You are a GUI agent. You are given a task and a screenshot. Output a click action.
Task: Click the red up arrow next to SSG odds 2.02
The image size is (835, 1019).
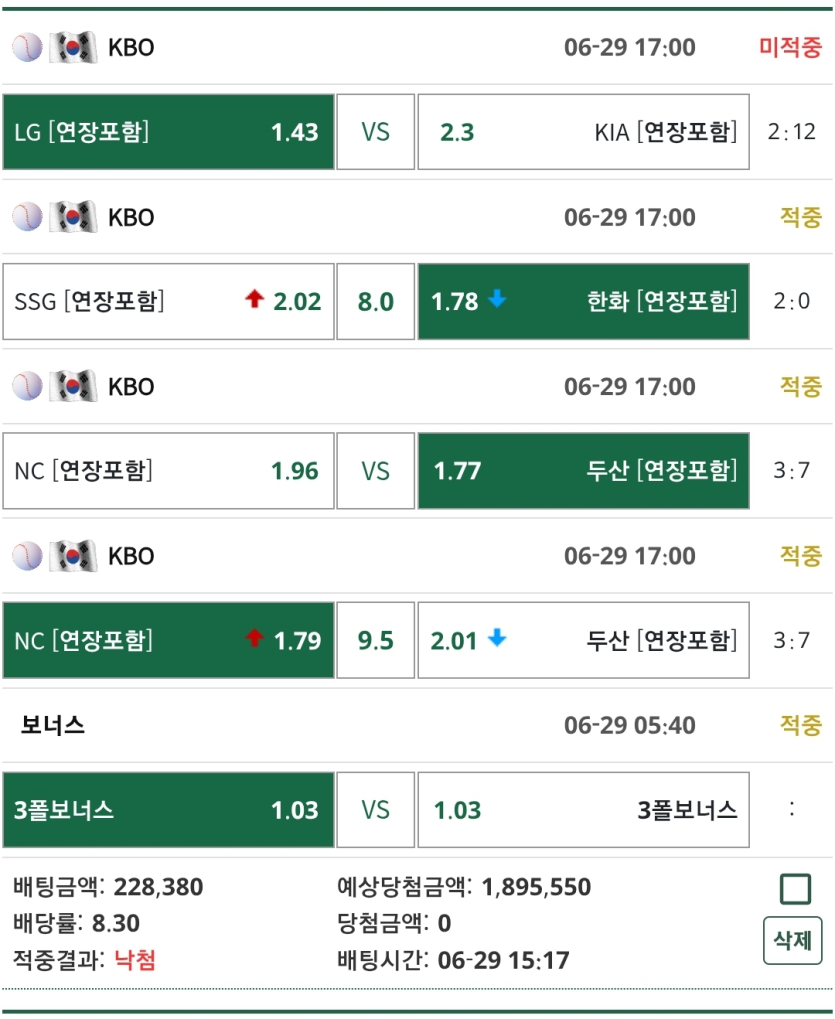255,301
